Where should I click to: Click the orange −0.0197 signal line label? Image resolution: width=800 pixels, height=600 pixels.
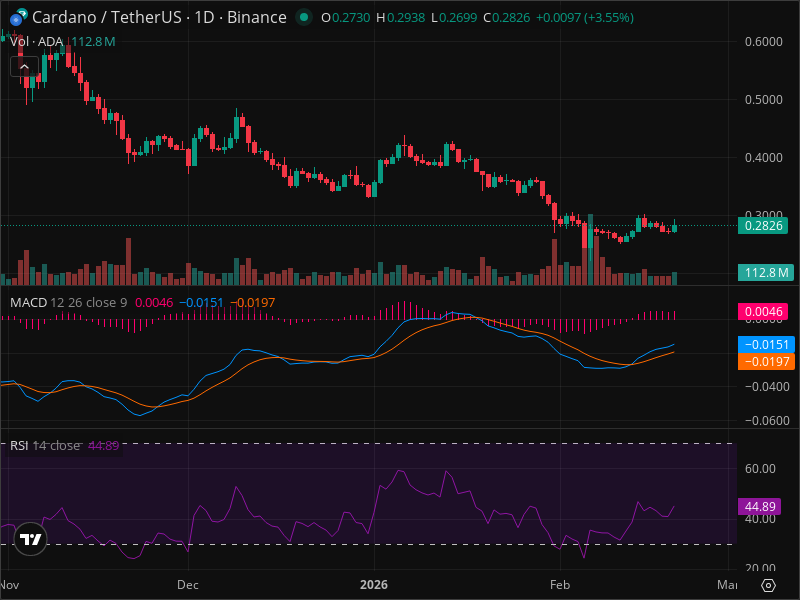[766, 362]
